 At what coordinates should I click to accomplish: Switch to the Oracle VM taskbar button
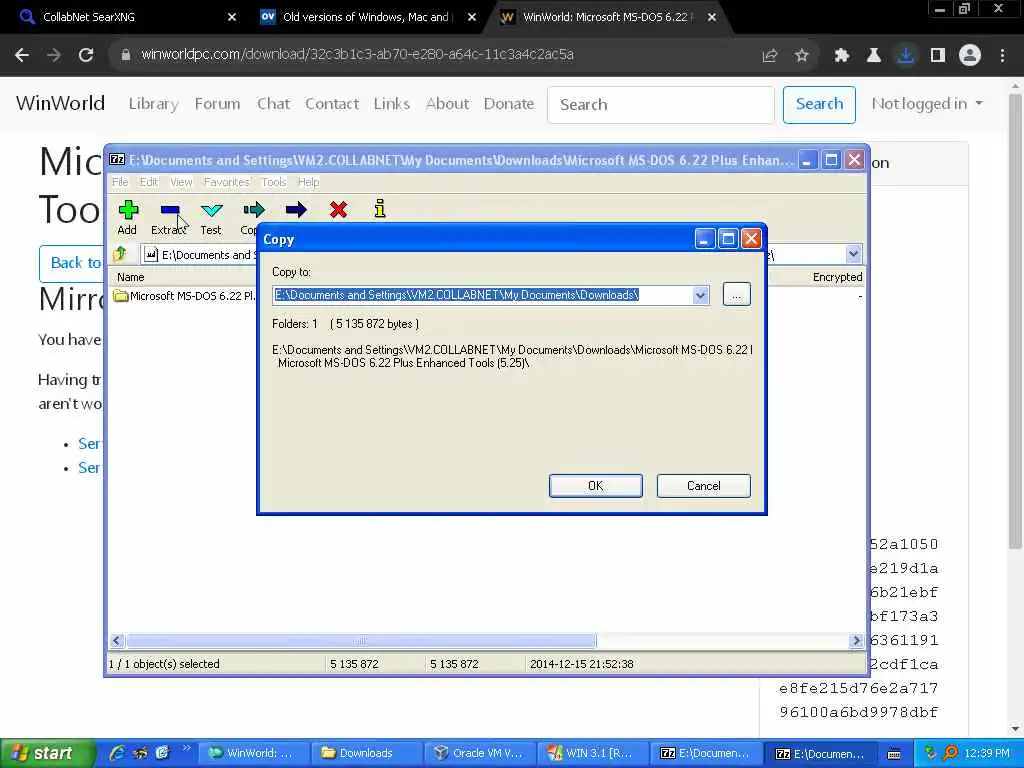[x=479, y=753]
